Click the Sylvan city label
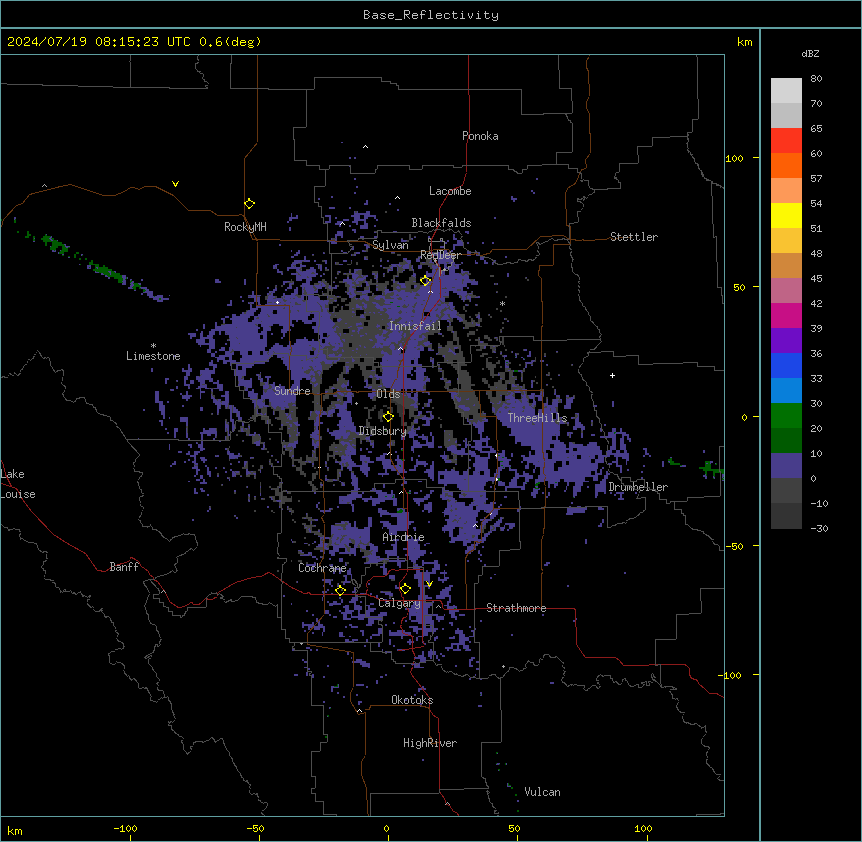862x842 pixels. (x=390, y=245)
